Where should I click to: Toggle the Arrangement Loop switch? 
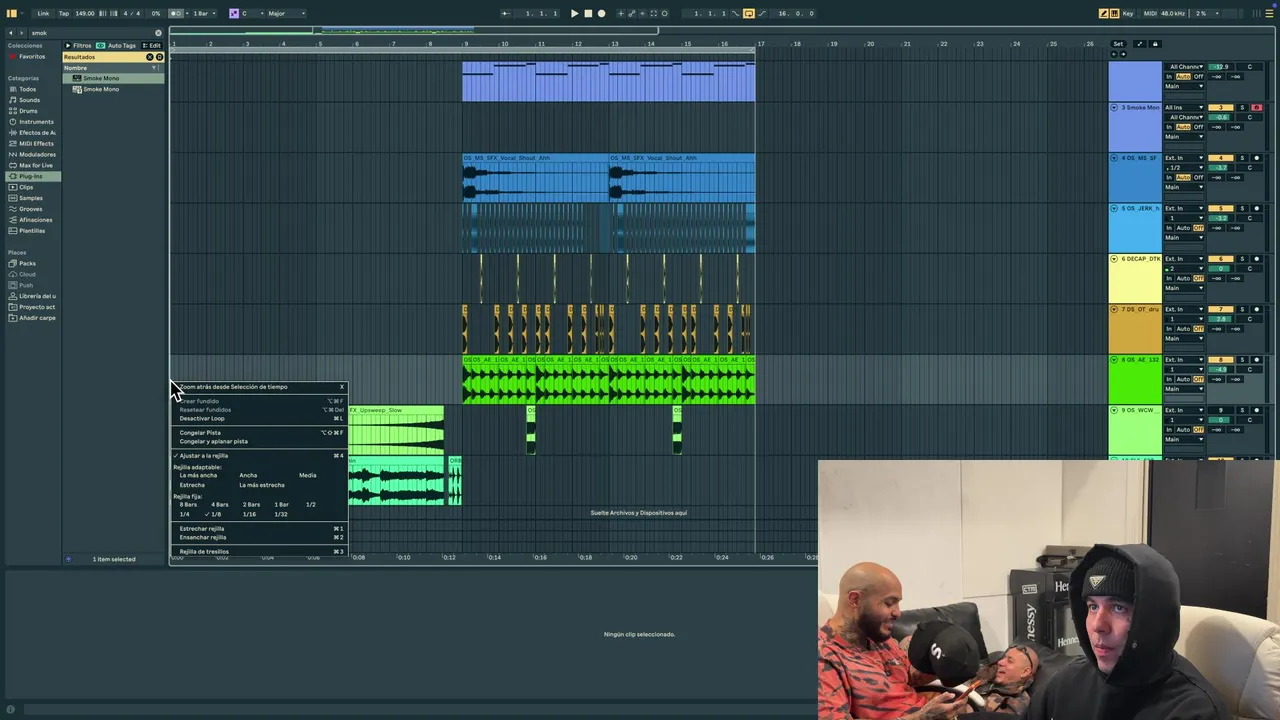749,13
